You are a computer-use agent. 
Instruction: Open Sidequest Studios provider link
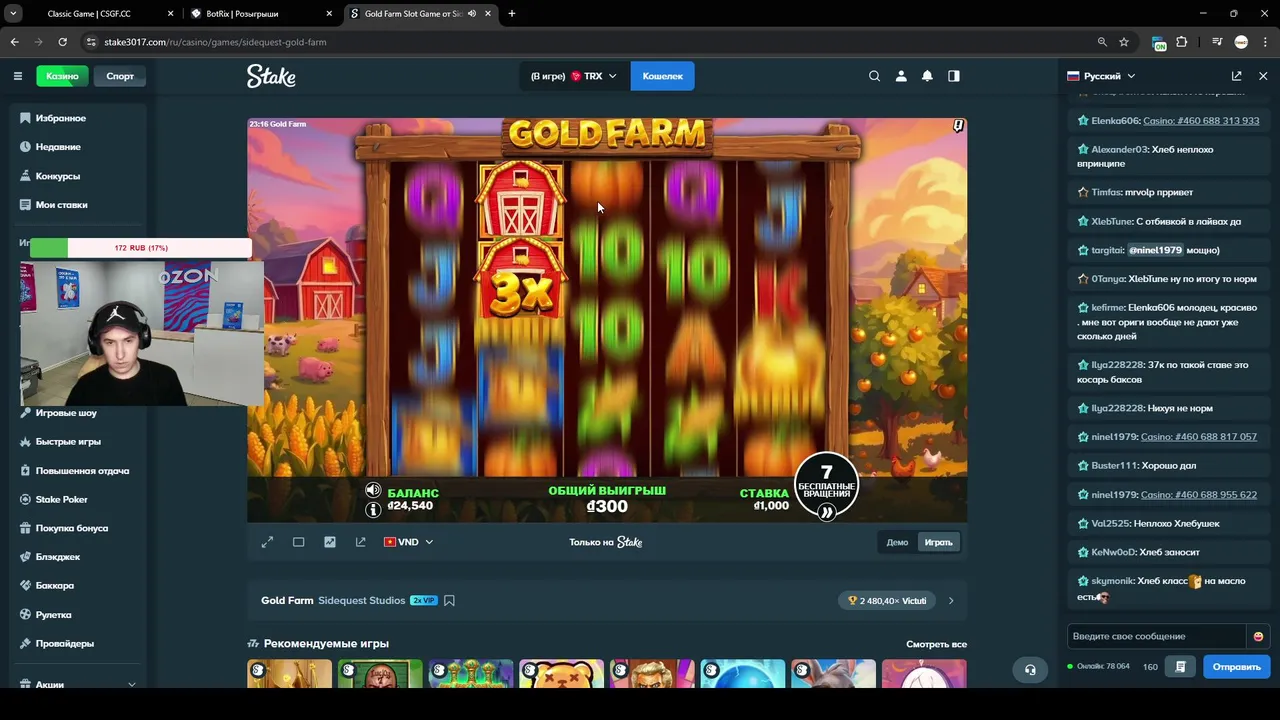362,601
